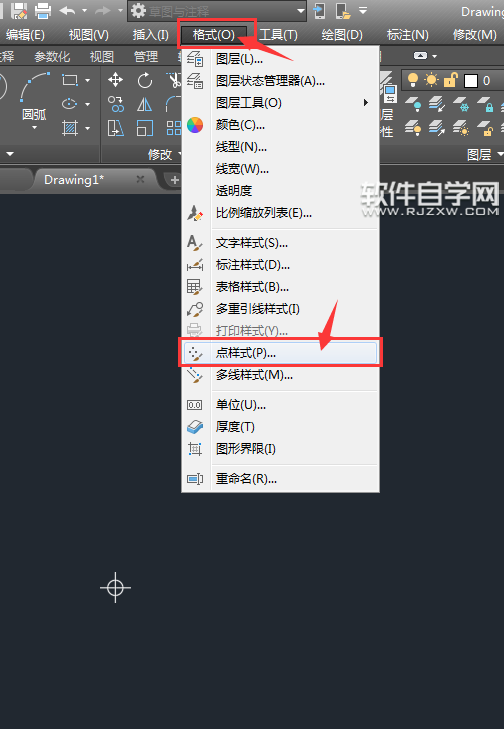
Task: Click the layer Lock tool icon
Action: coord(485,104)
